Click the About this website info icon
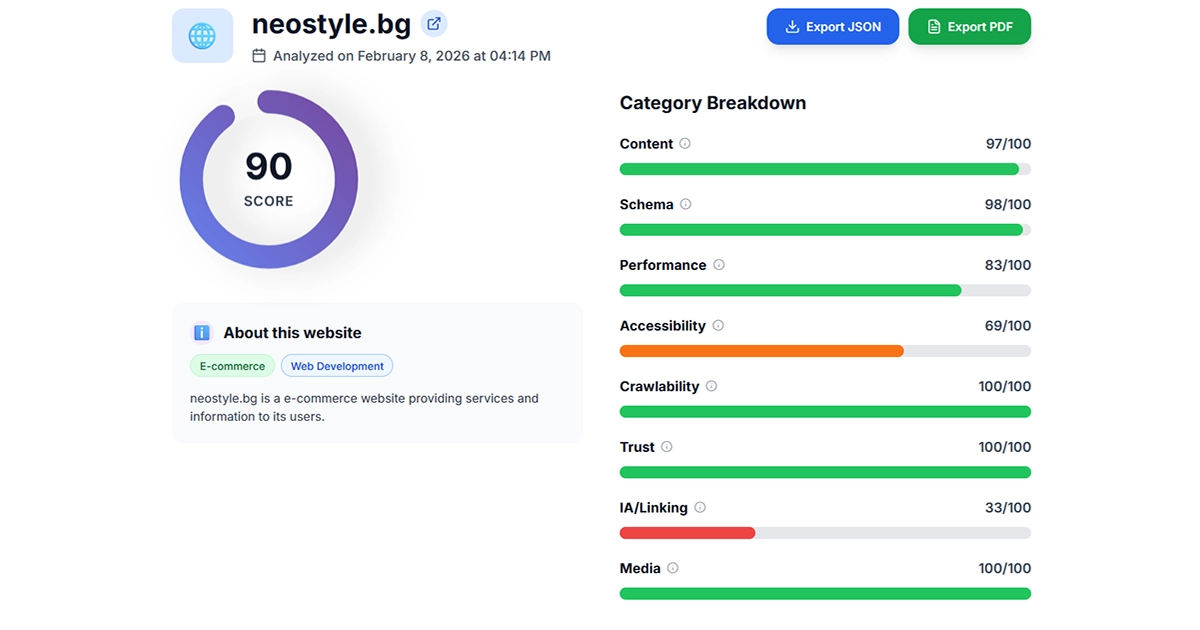Image resolution: width=1200 pixels, height=630 pixels. (202, 333)
